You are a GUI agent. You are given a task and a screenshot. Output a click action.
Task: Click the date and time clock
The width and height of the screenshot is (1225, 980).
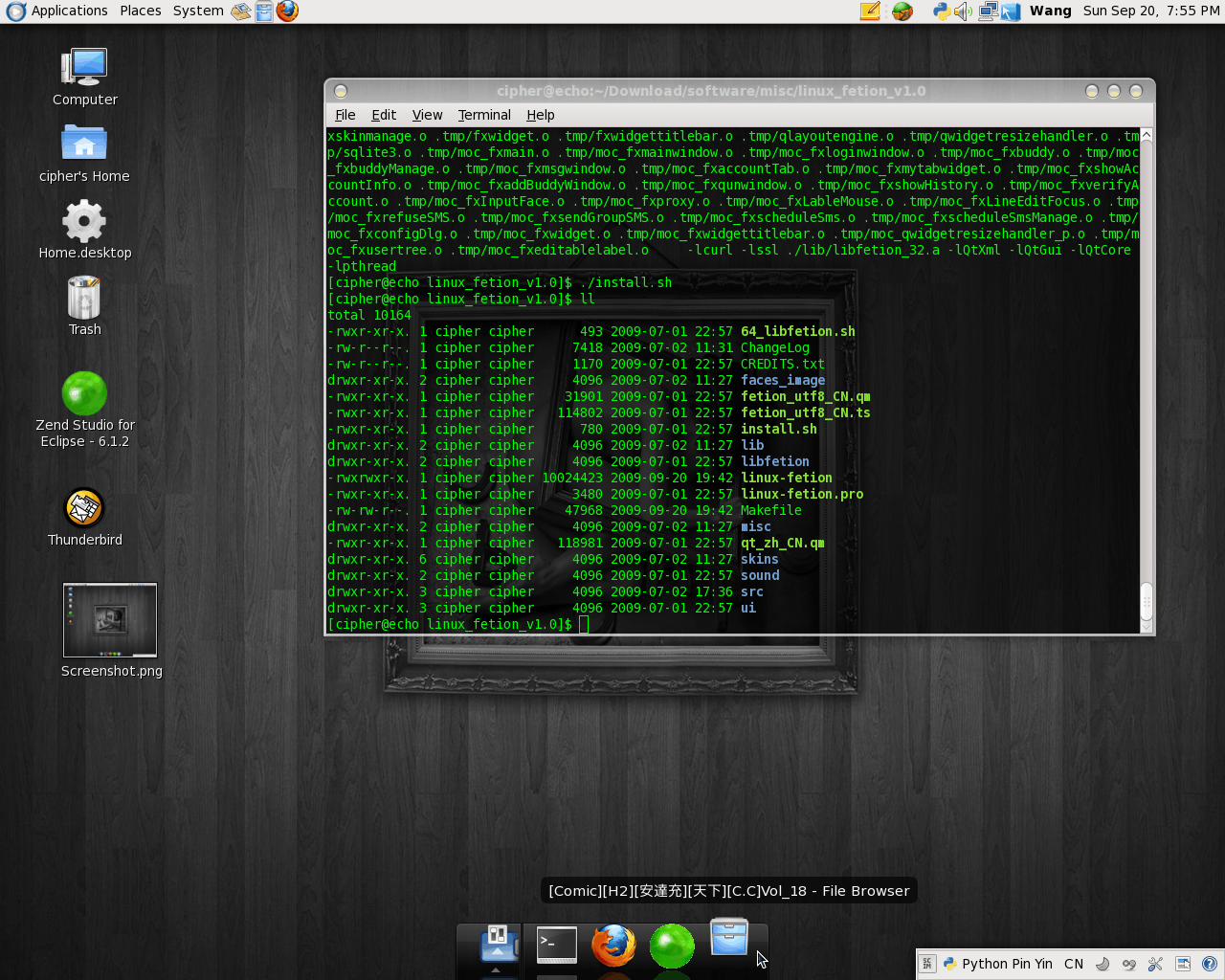1151,11
